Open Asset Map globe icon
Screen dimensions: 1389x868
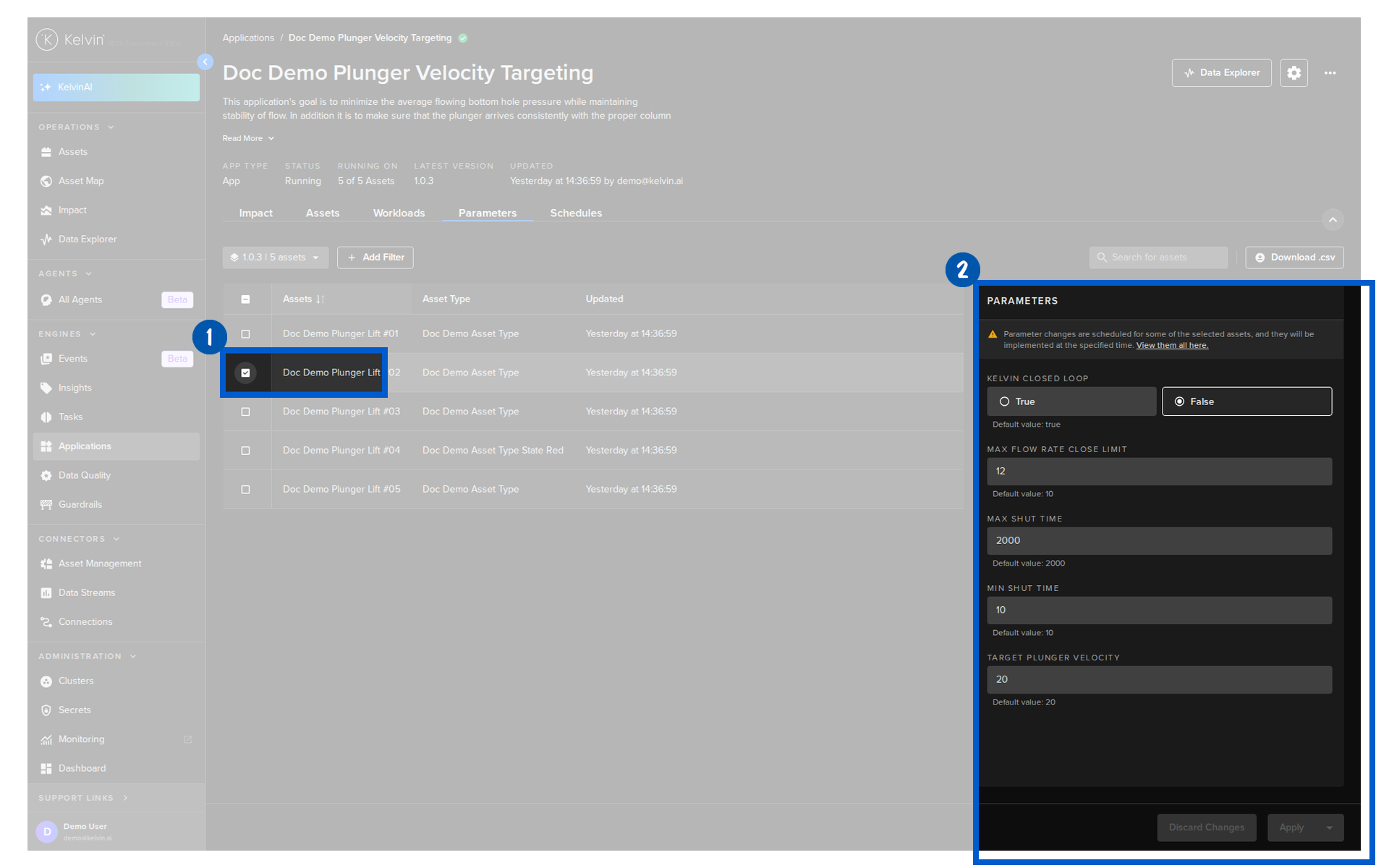point(46,181)
